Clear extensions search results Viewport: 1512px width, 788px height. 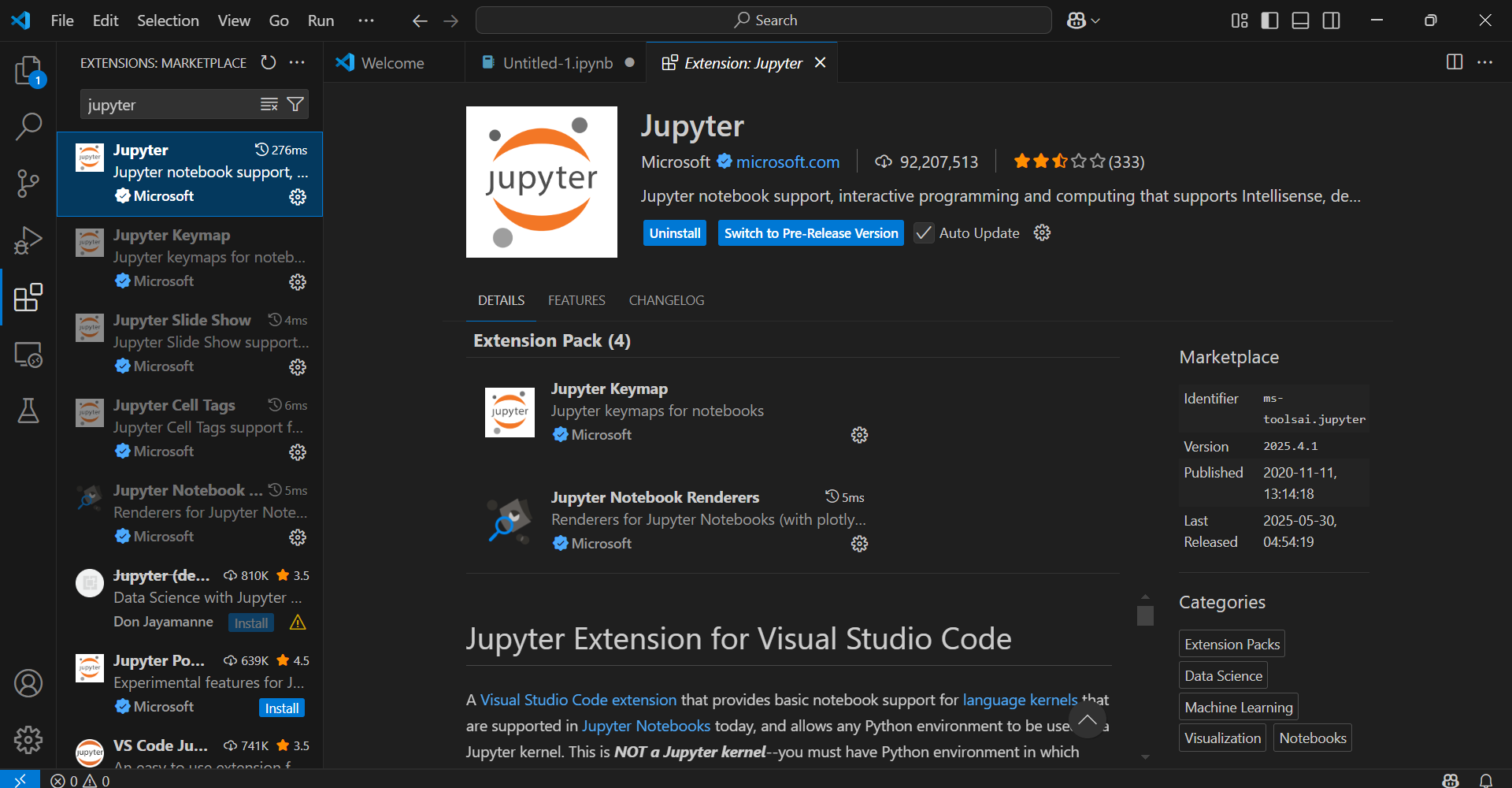[x=269, y=104]
